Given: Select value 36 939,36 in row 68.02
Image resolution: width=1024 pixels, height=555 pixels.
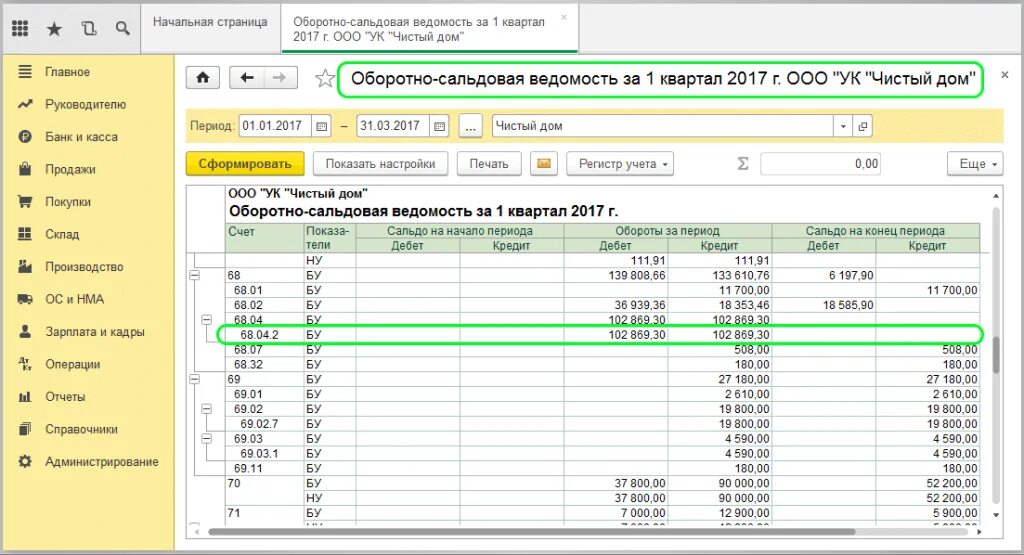Looking at the screenshot, I should pyautogui.click(x=615, y=305).
